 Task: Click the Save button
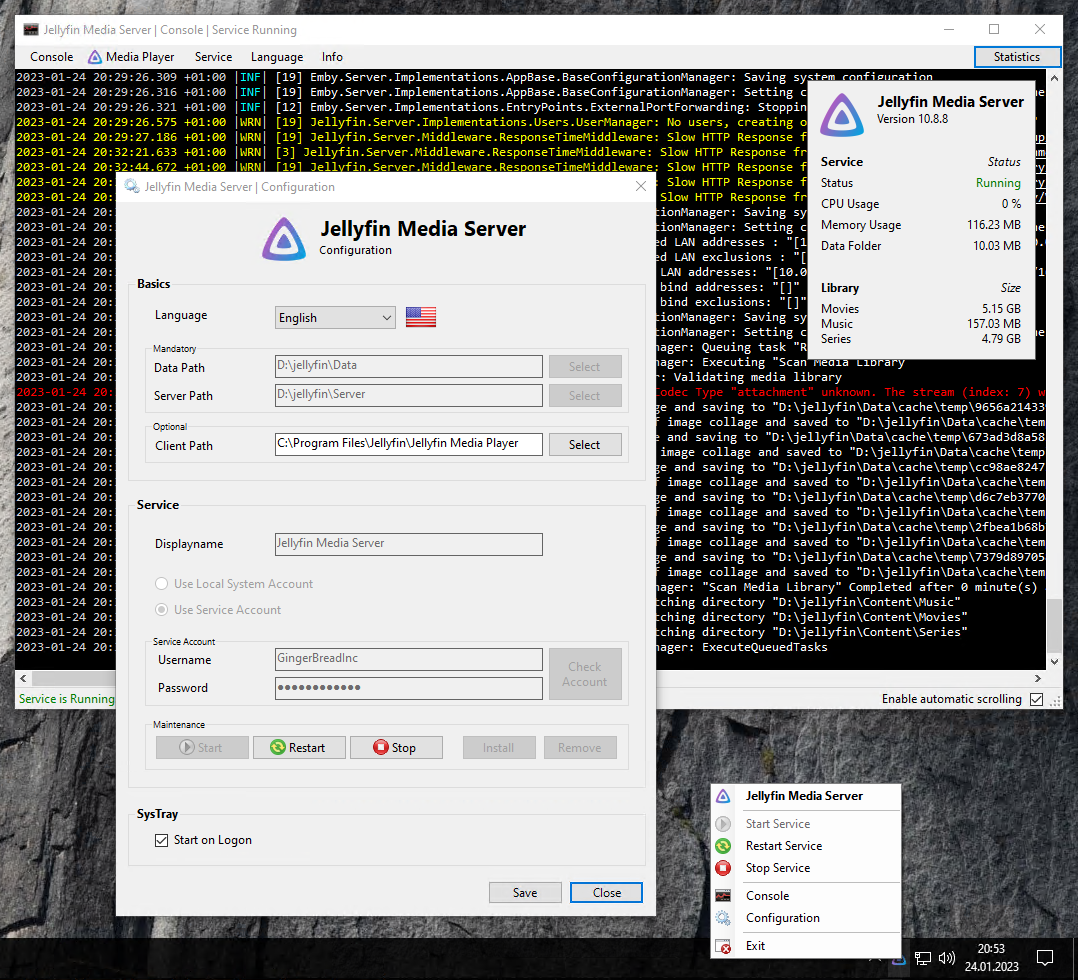(525, 892)
